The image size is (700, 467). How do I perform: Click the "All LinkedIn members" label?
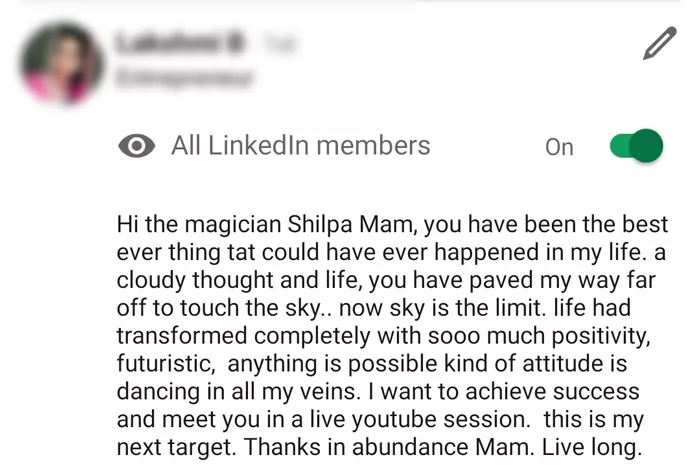tap(300, 146)
